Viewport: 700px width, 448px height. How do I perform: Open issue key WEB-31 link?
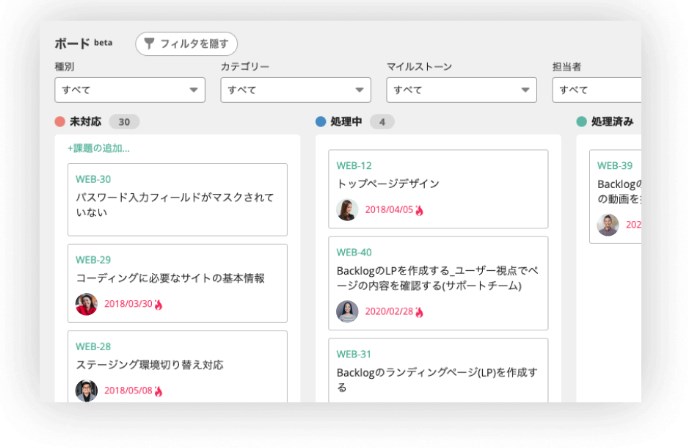354,354
